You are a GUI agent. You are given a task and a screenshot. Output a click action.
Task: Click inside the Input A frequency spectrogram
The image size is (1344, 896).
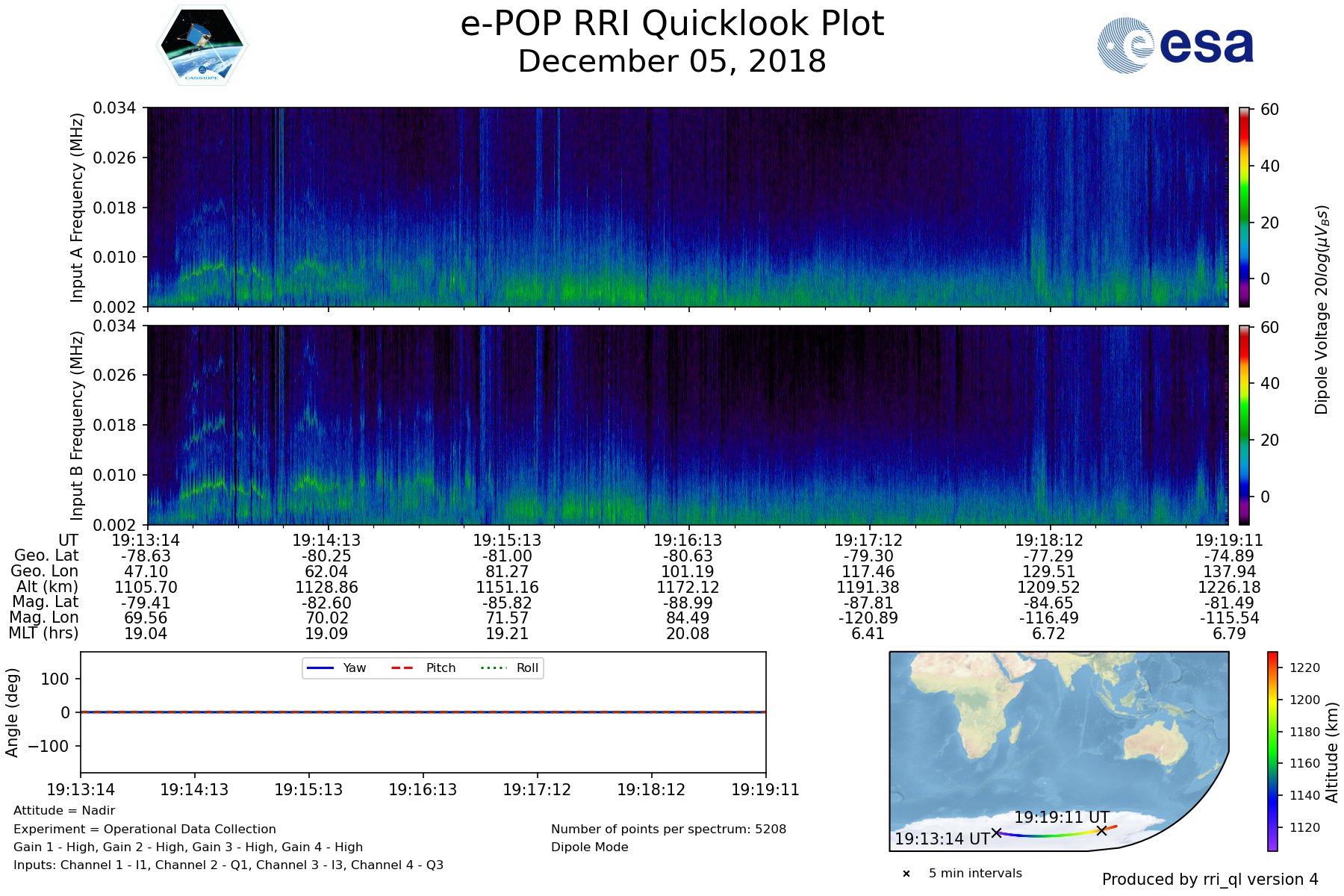click(687, 207)
